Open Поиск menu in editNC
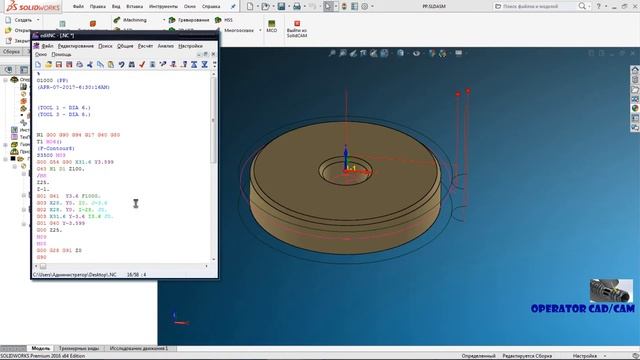This screenshot has height=360, width=640. click(x=105, y=46)
